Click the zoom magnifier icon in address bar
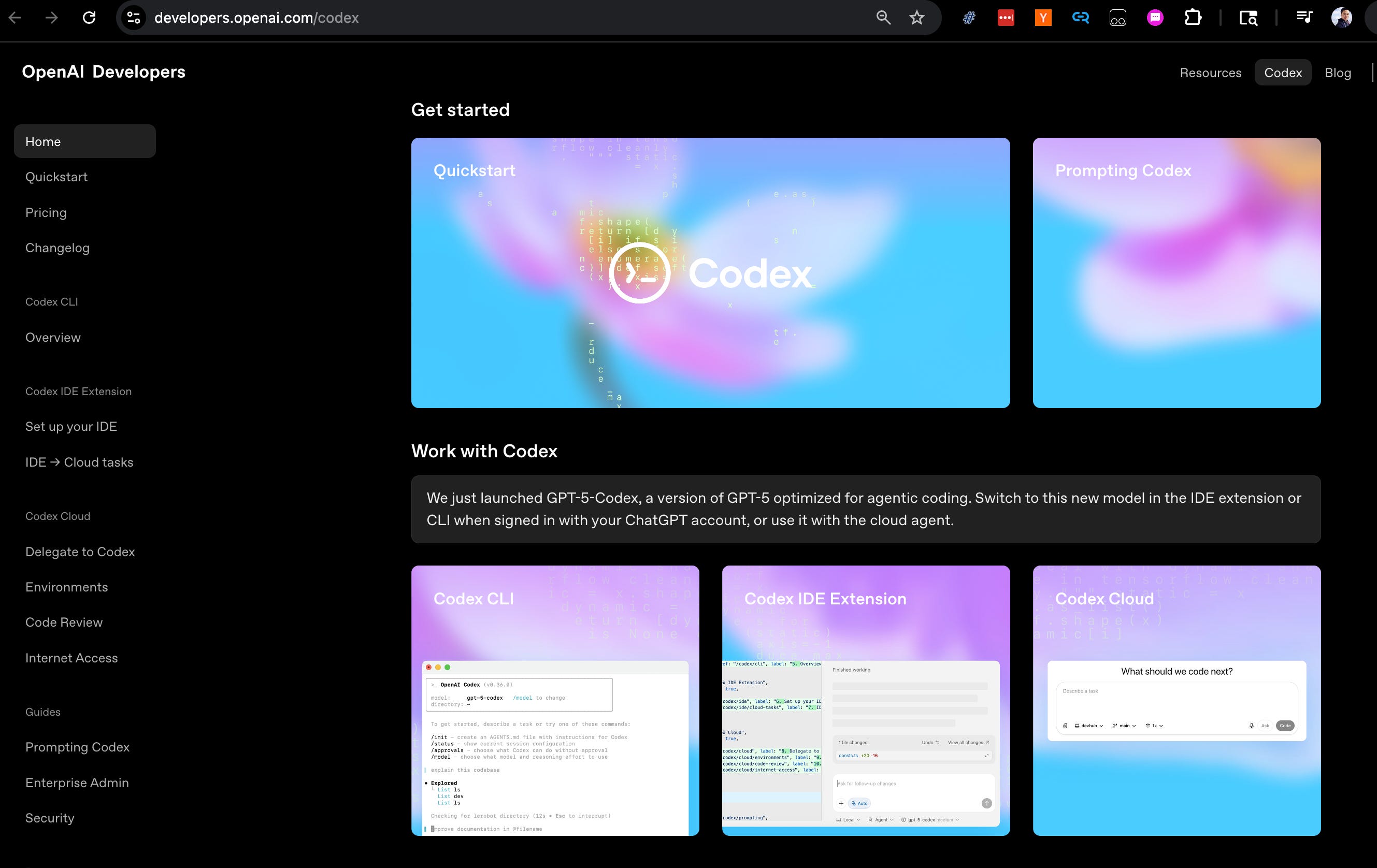1377x868 pixels. coord(883,18)
